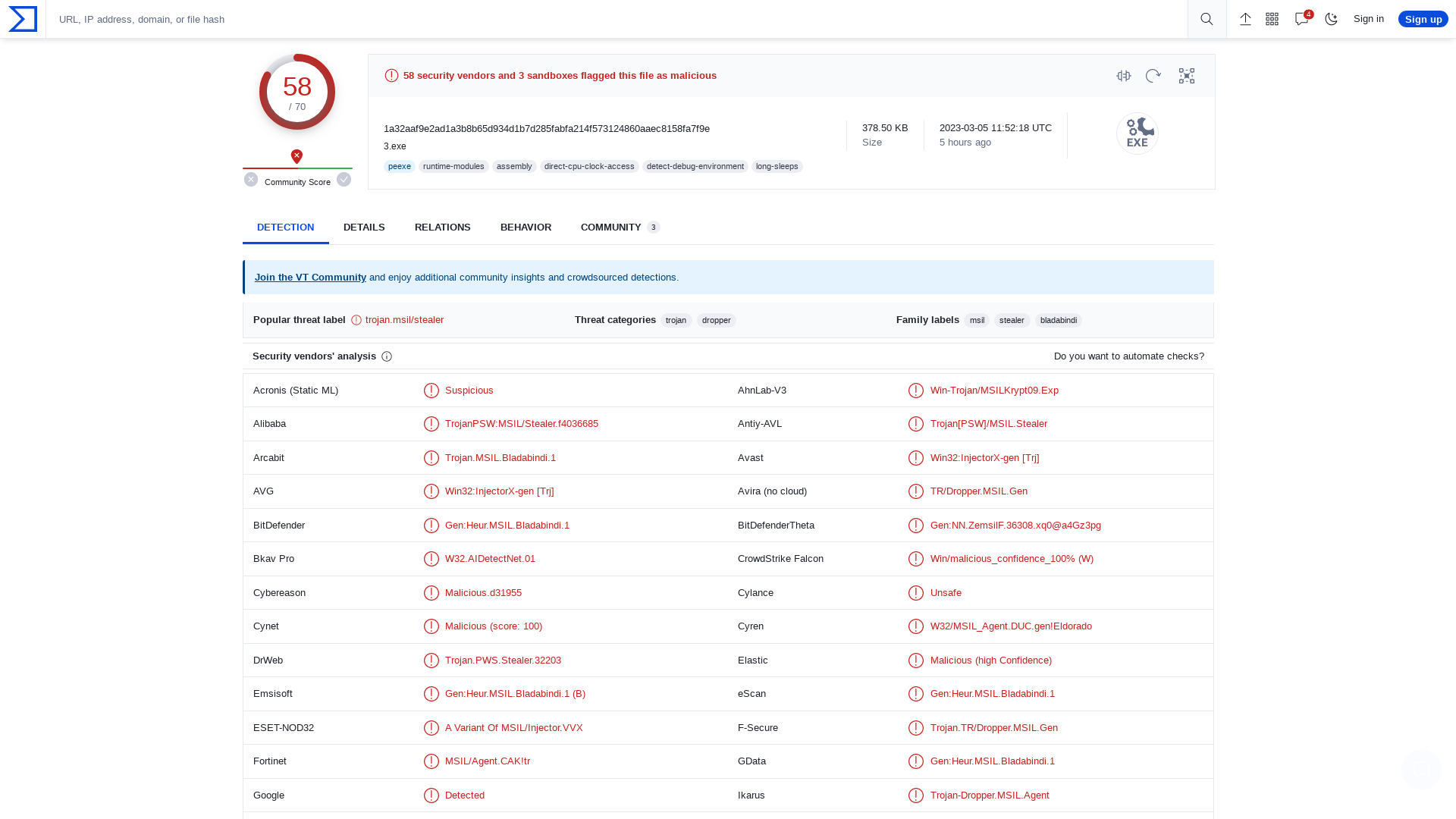Click the Do you want to automate checks link
This screenshot has width=1456, height=819.
1128,356
